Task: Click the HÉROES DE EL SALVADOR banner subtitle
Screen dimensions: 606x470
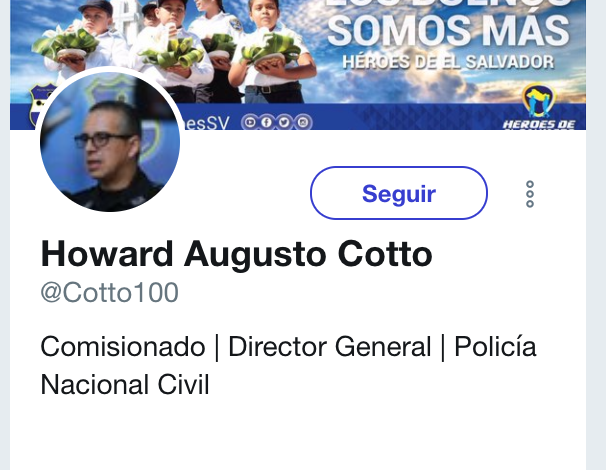Action: [x=448, y=62]
